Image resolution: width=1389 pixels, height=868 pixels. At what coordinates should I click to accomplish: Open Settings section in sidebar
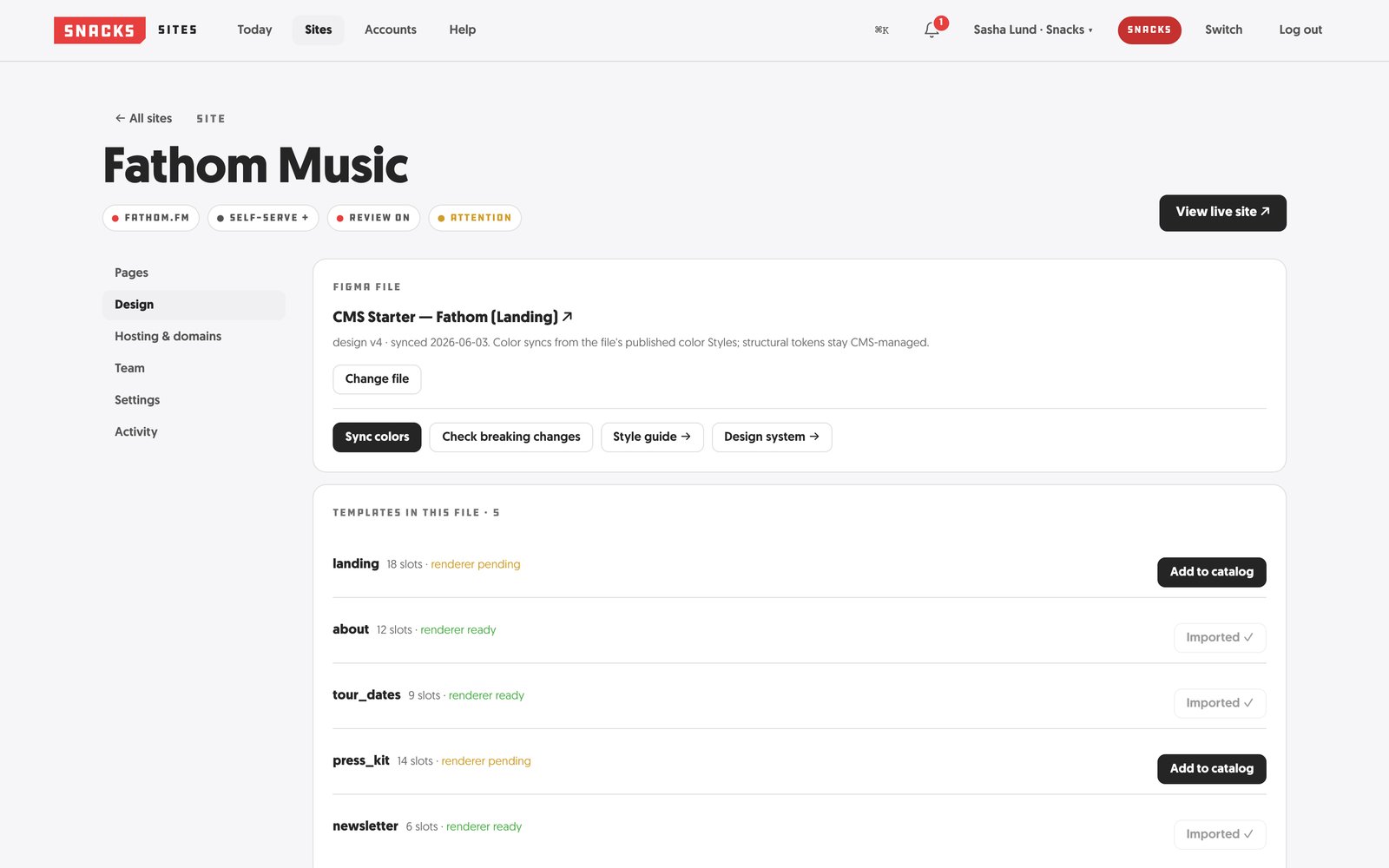pos(194,400)
